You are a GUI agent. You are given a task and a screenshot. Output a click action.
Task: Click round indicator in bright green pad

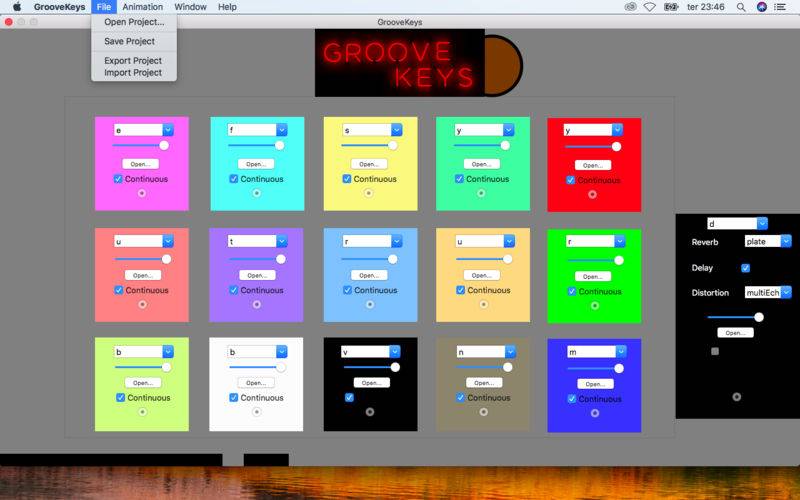click(595, 306)
